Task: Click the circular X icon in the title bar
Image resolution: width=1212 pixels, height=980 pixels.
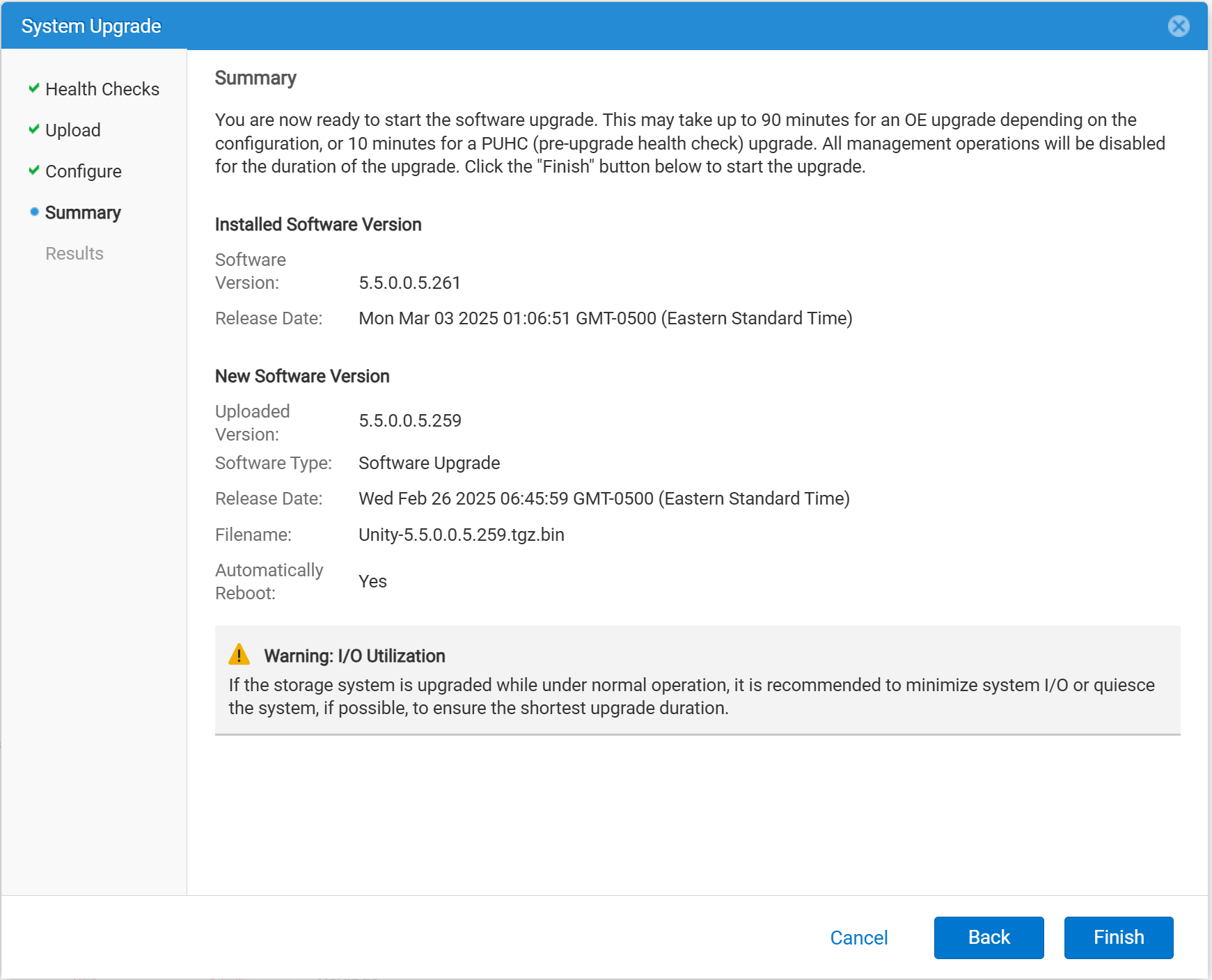Action: [1179, 26]
